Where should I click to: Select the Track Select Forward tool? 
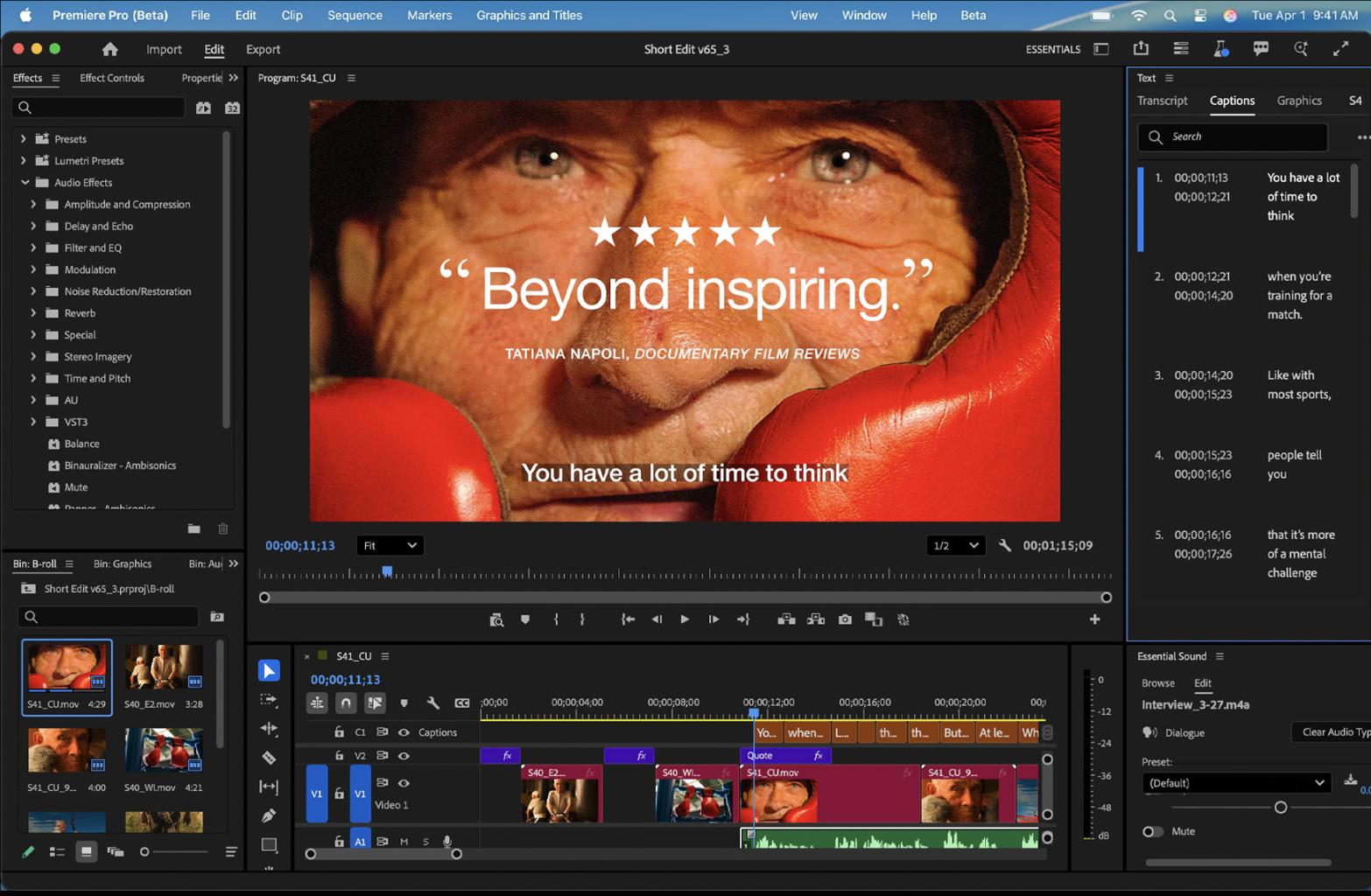pos(269,700)
